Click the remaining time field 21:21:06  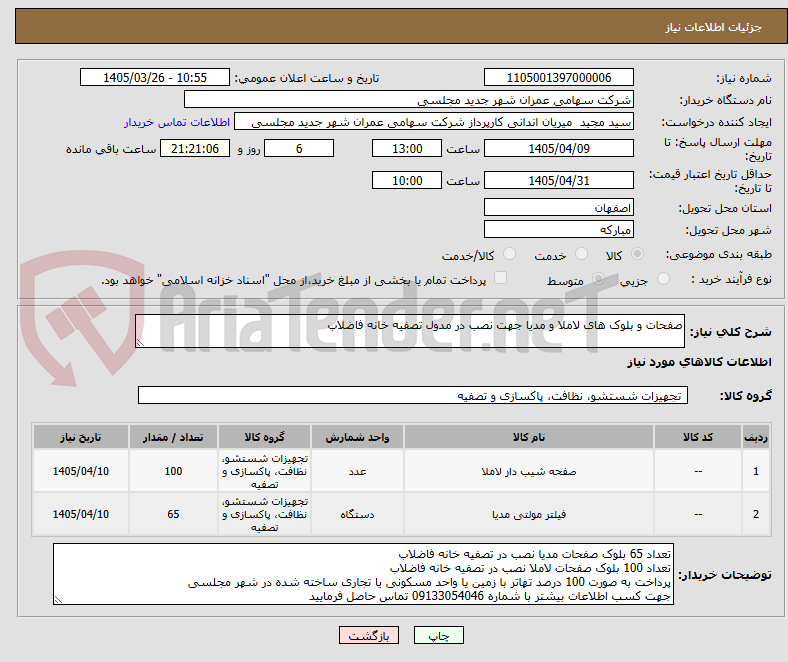pos(195,148)
